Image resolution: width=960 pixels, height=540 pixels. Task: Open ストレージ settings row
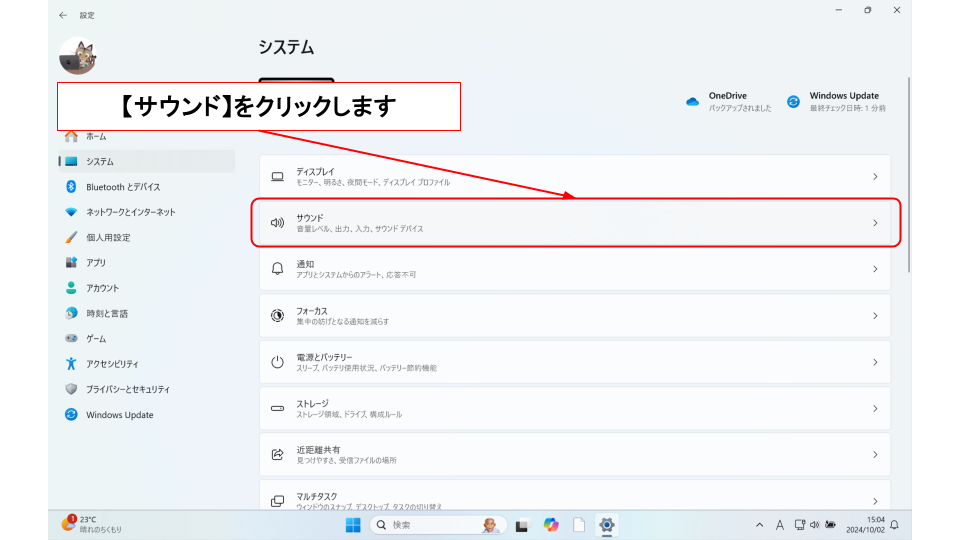(x=574, y=409)
